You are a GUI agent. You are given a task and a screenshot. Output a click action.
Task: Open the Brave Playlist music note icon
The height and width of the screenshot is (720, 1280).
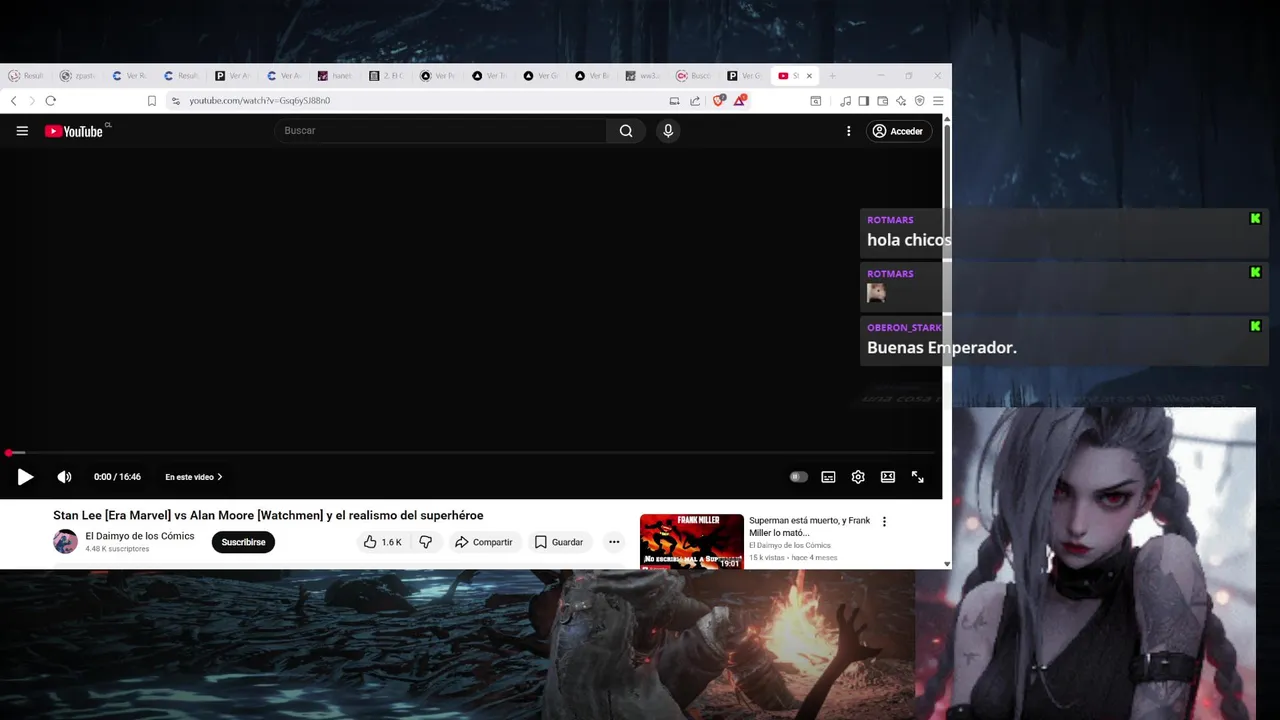point(846,101)
